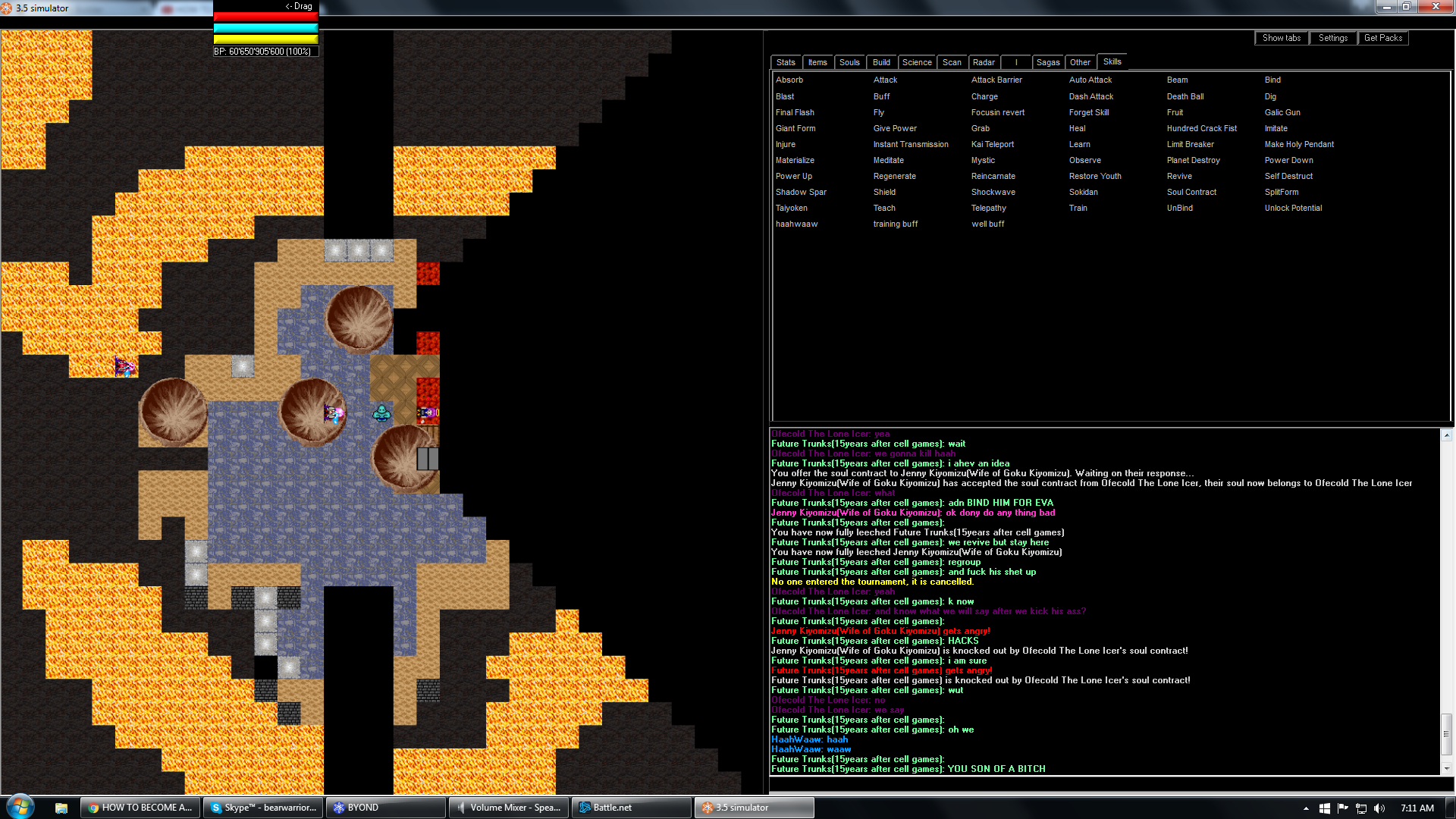The height and width of the screenshot is (819, 1456).
Task: Click the Meditate skill
Action: pyautogui.click(x=888, y=160)
